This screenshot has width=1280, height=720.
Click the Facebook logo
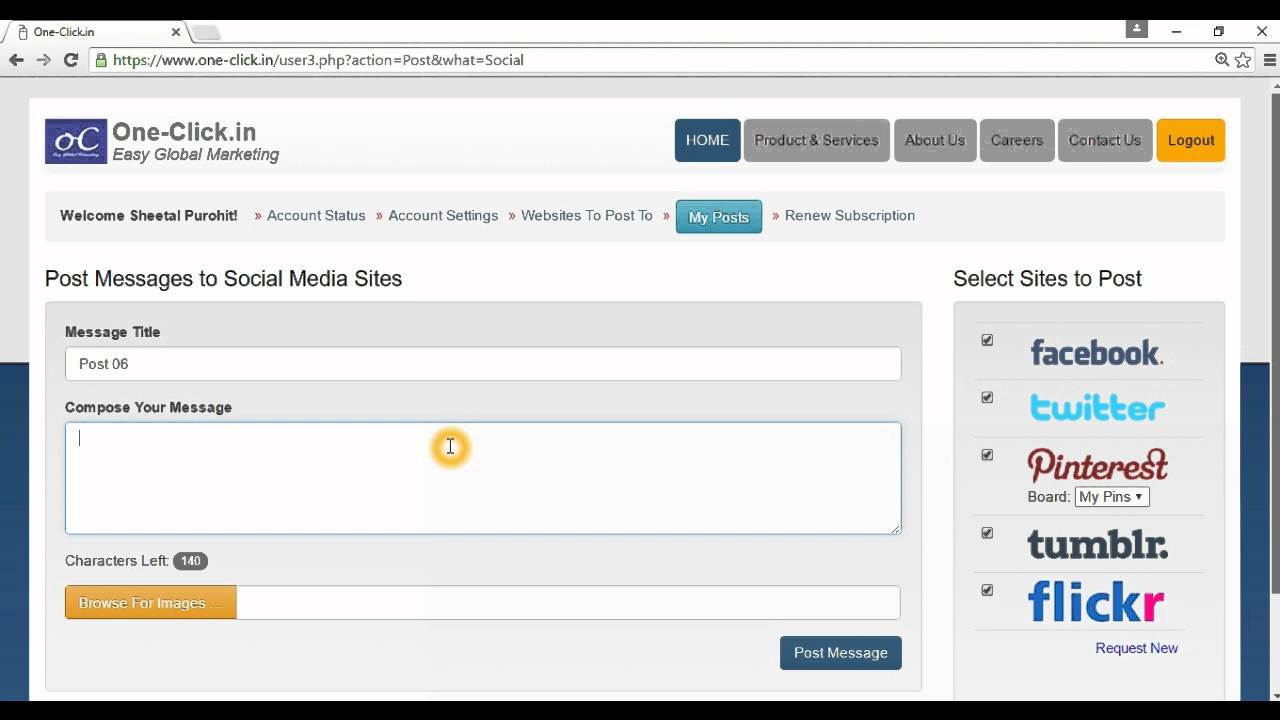point(1096,352)
